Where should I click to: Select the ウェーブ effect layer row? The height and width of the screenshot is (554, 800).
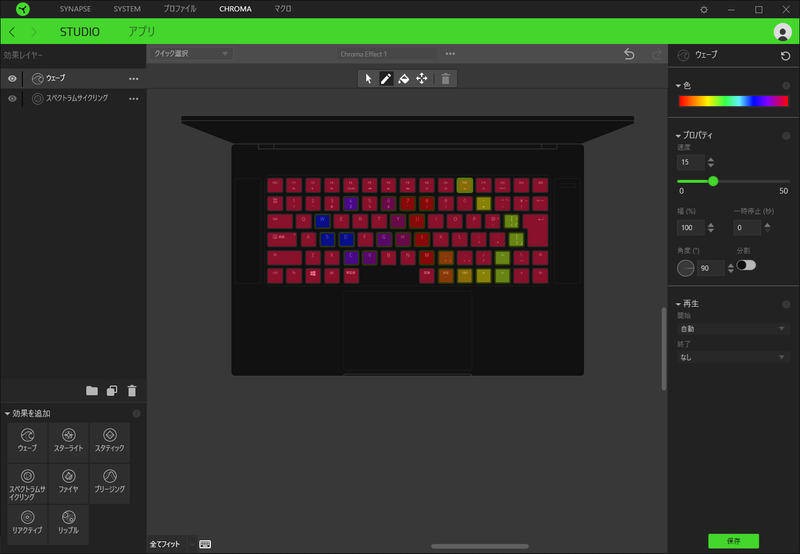(x=73, y=79)
